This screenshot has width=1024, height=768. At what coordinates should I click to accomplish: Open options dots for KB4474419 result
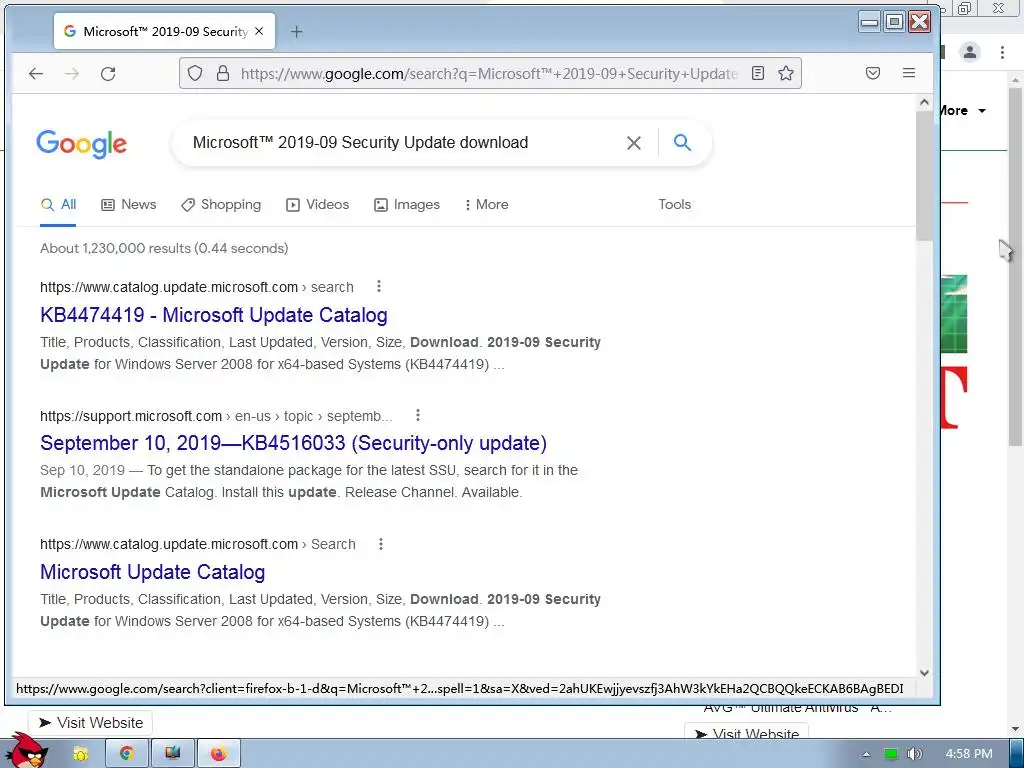tap(379, 286)
